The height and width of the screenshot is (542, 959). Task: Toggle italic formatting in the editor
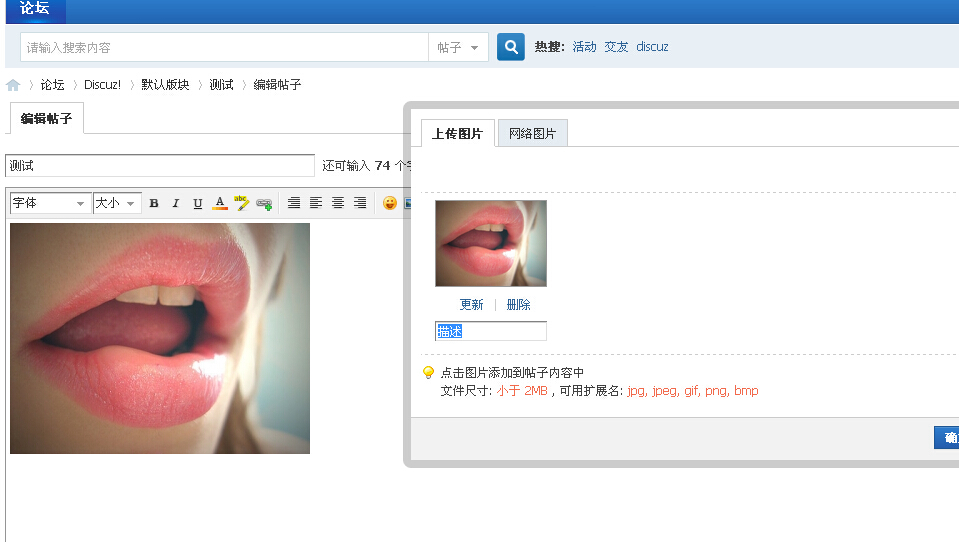tap(176, 203)
